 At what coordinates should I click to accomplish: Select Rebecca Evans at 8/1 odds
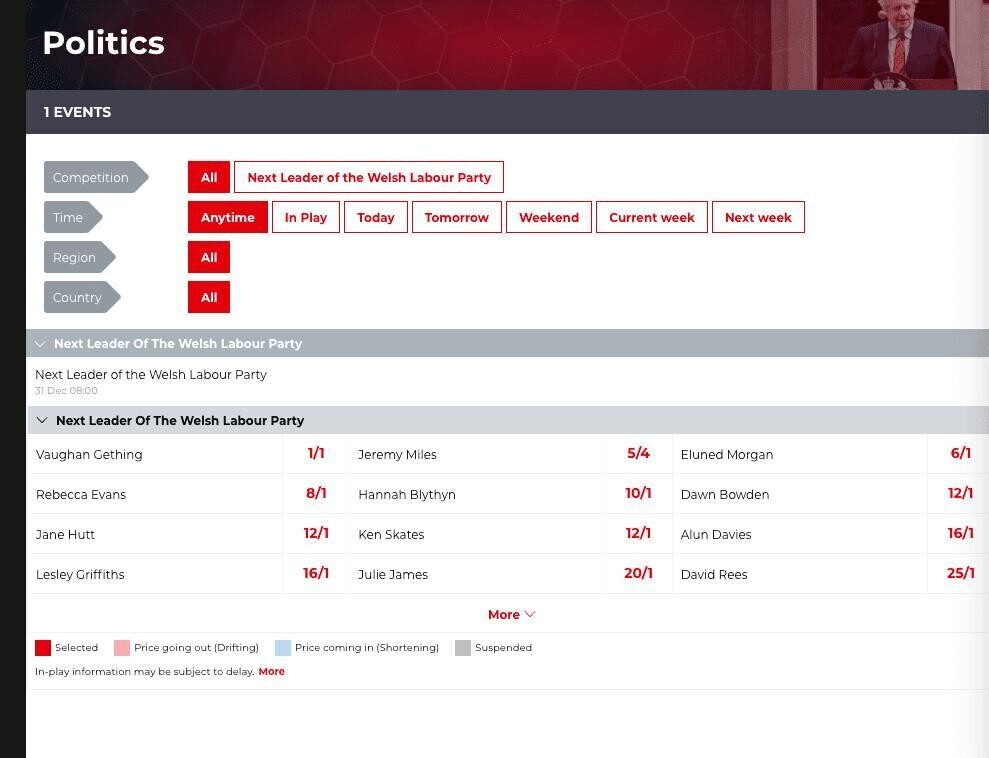pos(316,493)
